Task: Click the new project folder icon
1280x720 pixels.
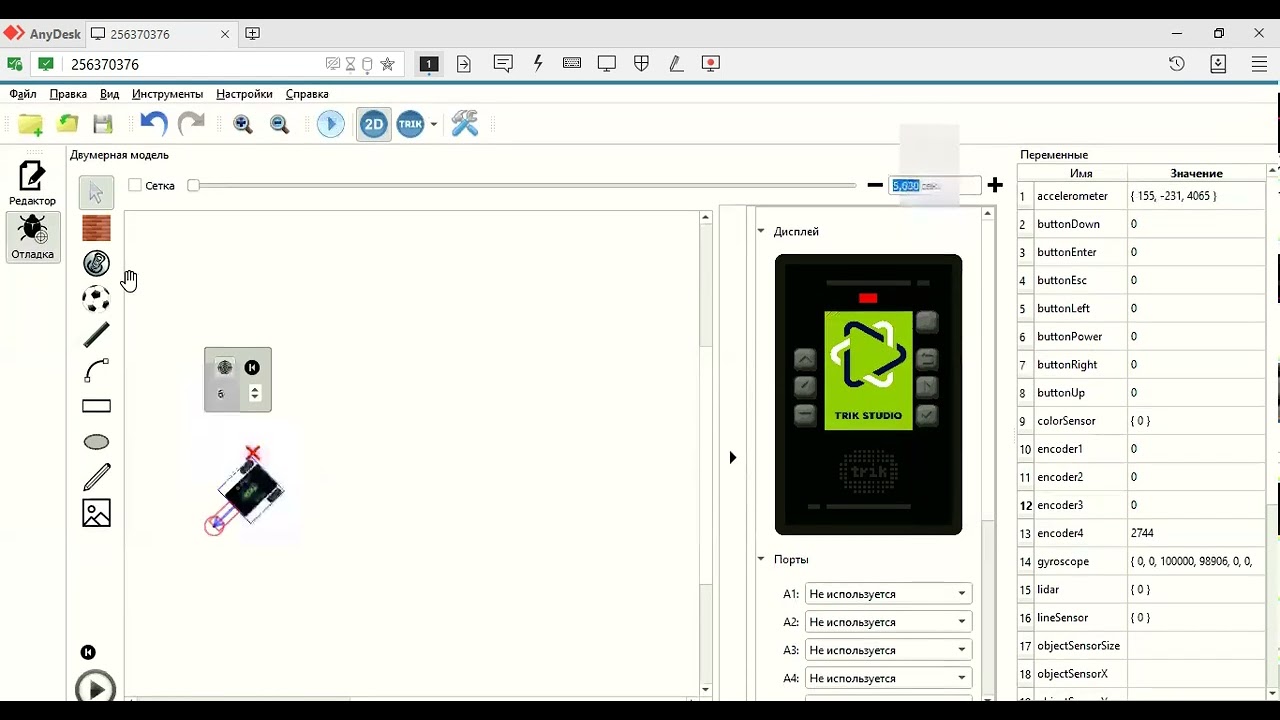Action: point(31,124)
